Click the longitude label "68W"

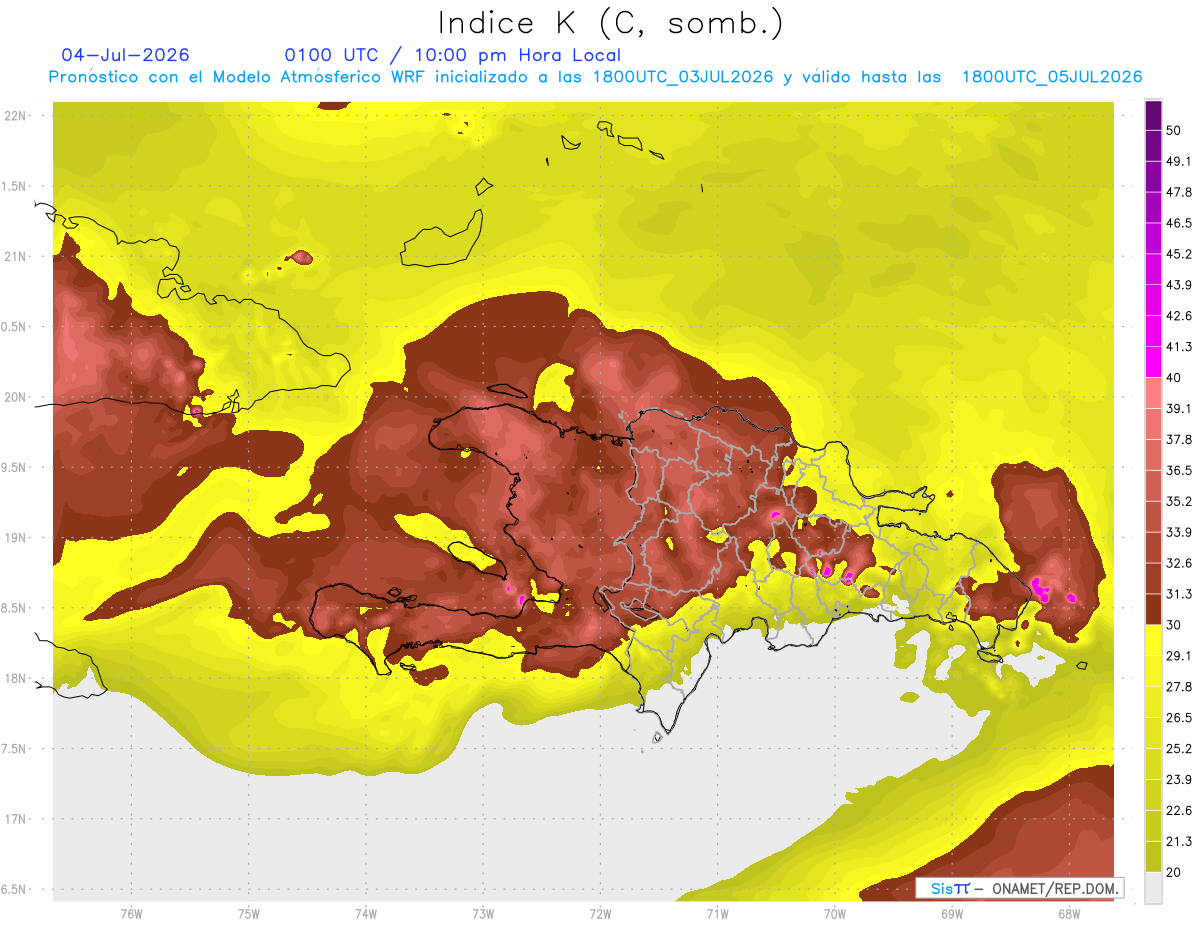tap(1068, 913)
